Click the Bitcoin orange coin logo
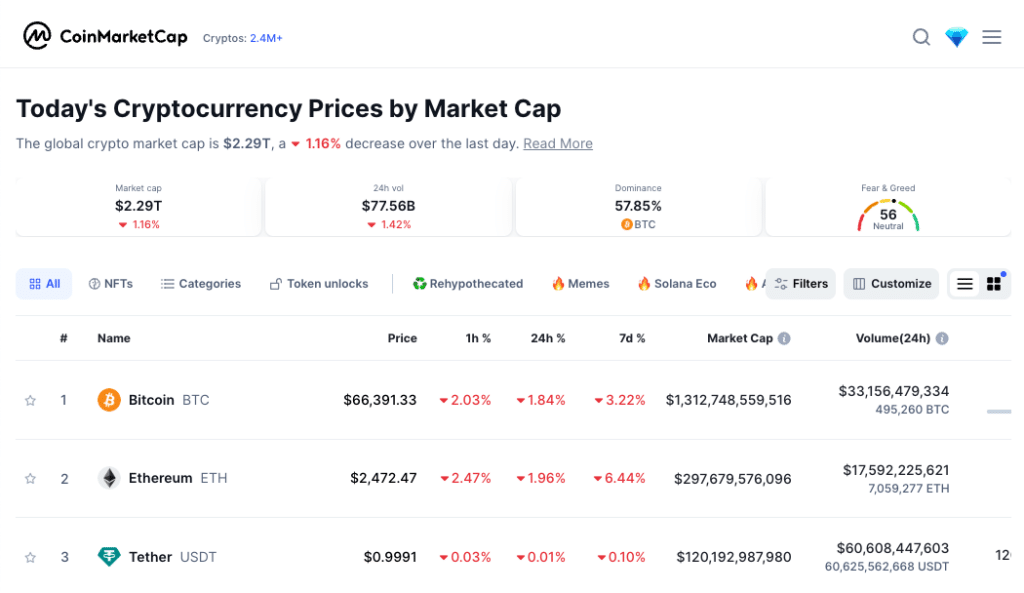The image size is (1024, 593). coord(109,400)
